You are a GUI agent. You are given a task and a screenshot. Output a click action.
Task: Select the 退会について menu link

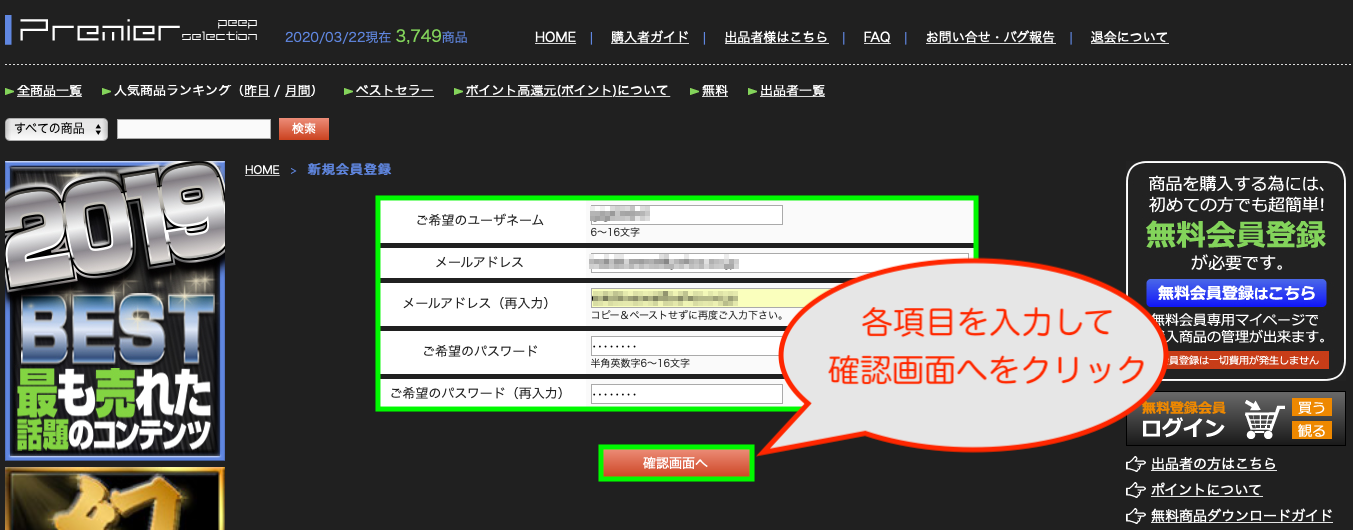(1129, 37)
